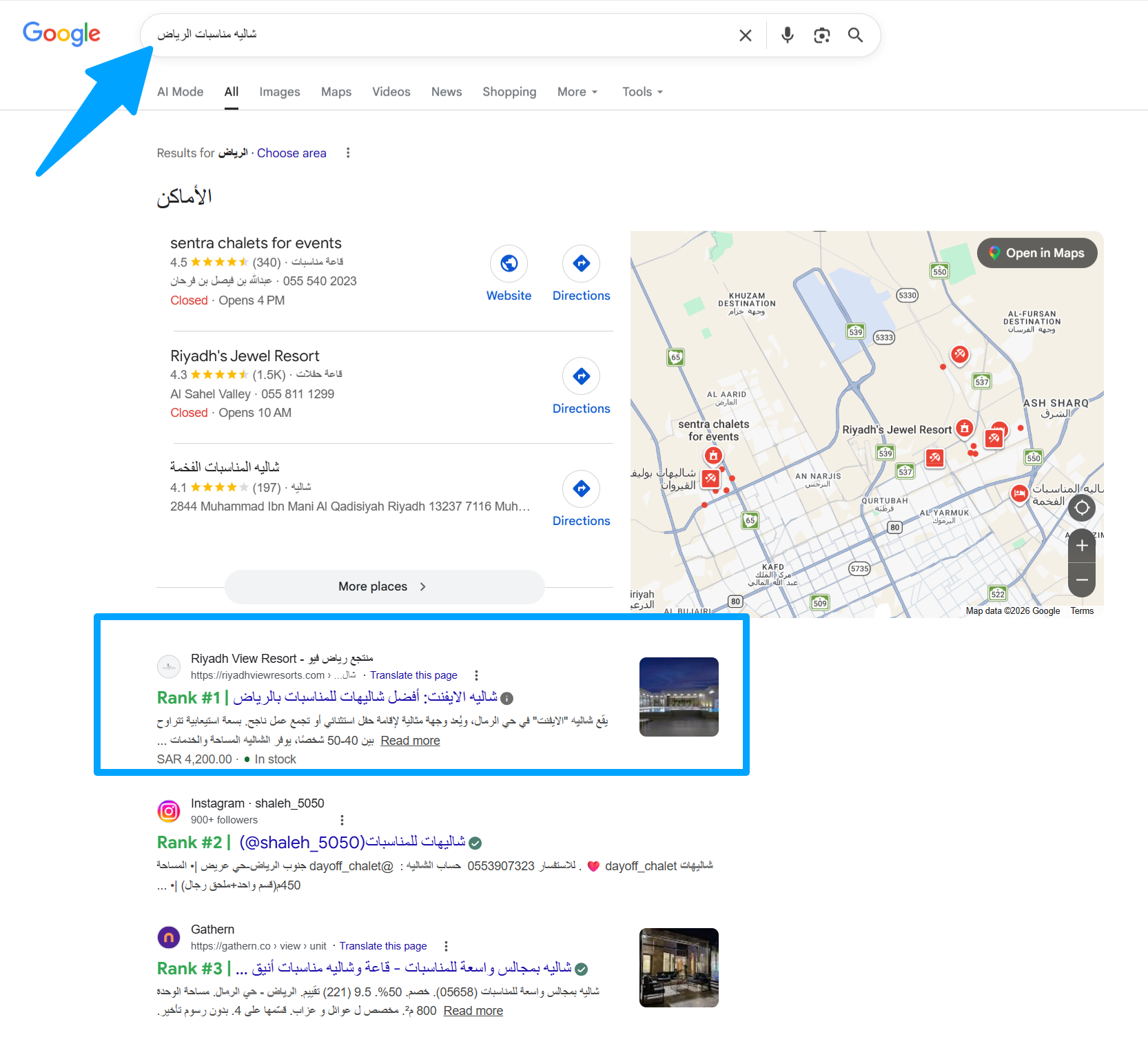Zoom in on the map
The image size is (1148, 1037).
1082,546
